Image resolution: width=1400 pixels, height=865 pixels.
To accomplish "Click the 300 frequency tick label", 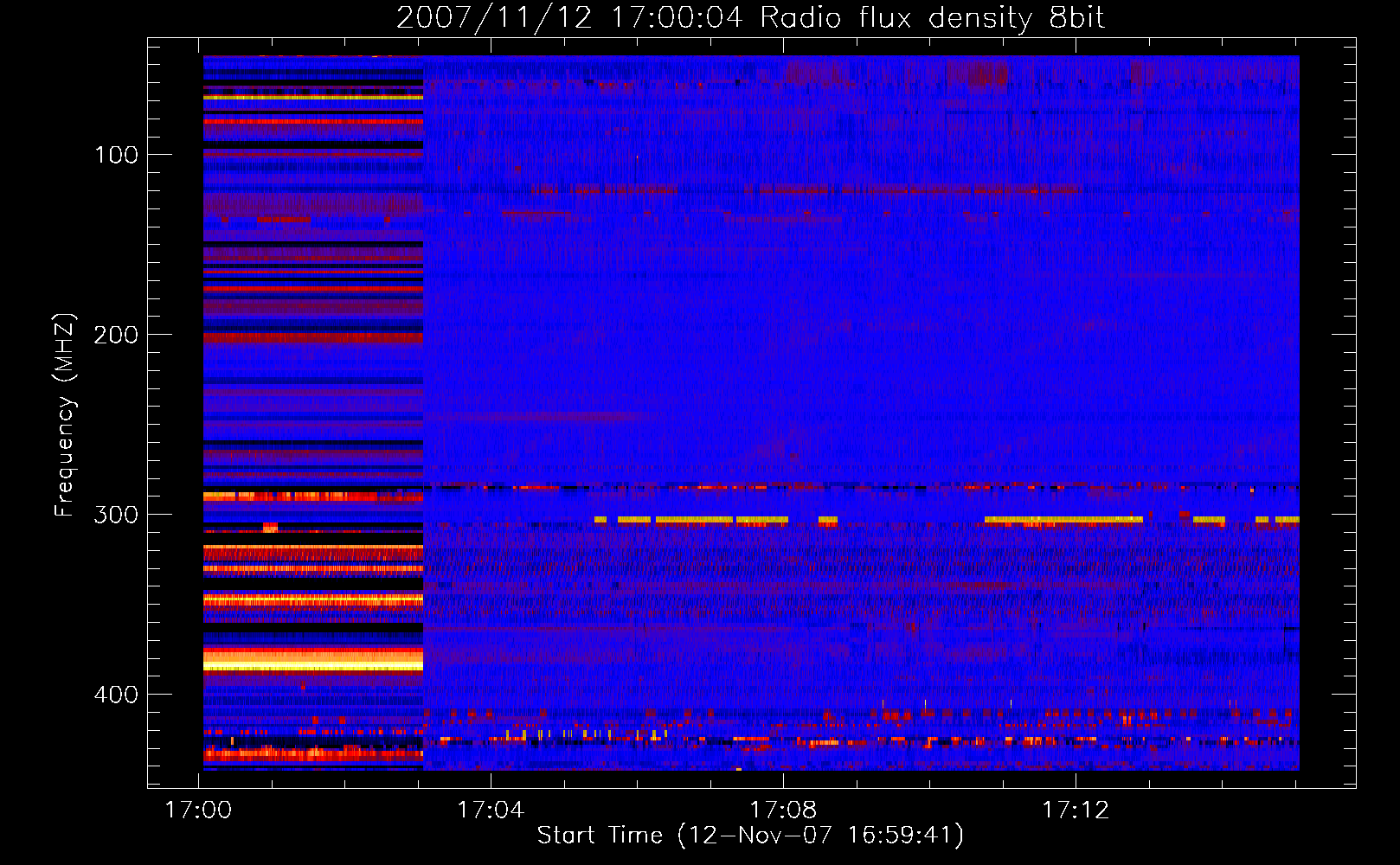I will tap(116, 515).
